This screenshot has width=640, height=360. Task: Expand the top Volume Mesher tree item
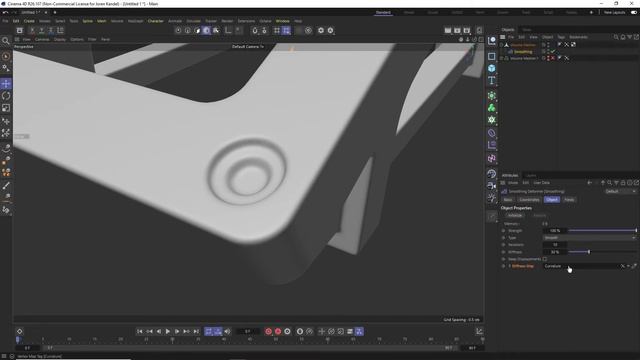[x=502, y=45]
